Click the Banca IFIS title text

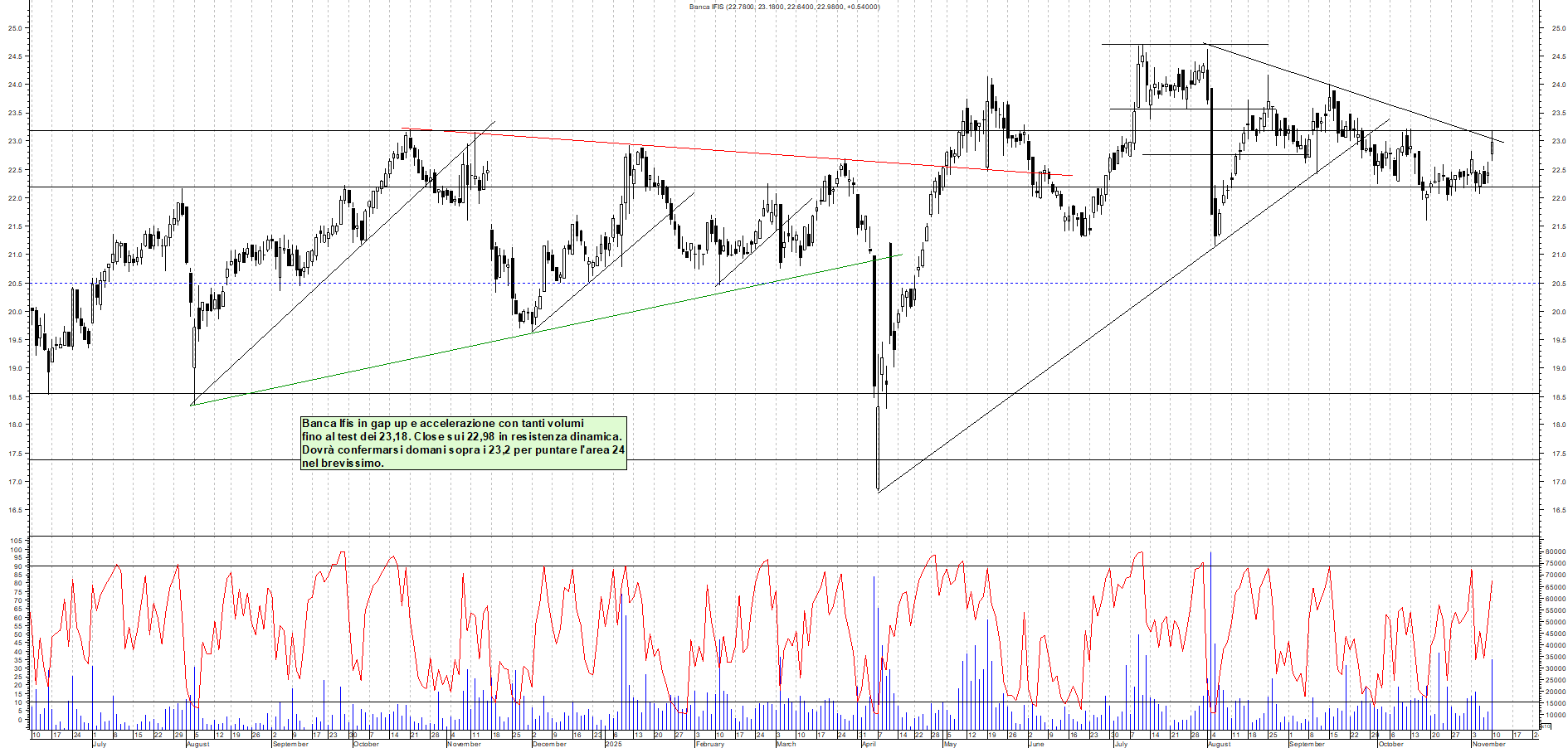coord(705,6)
